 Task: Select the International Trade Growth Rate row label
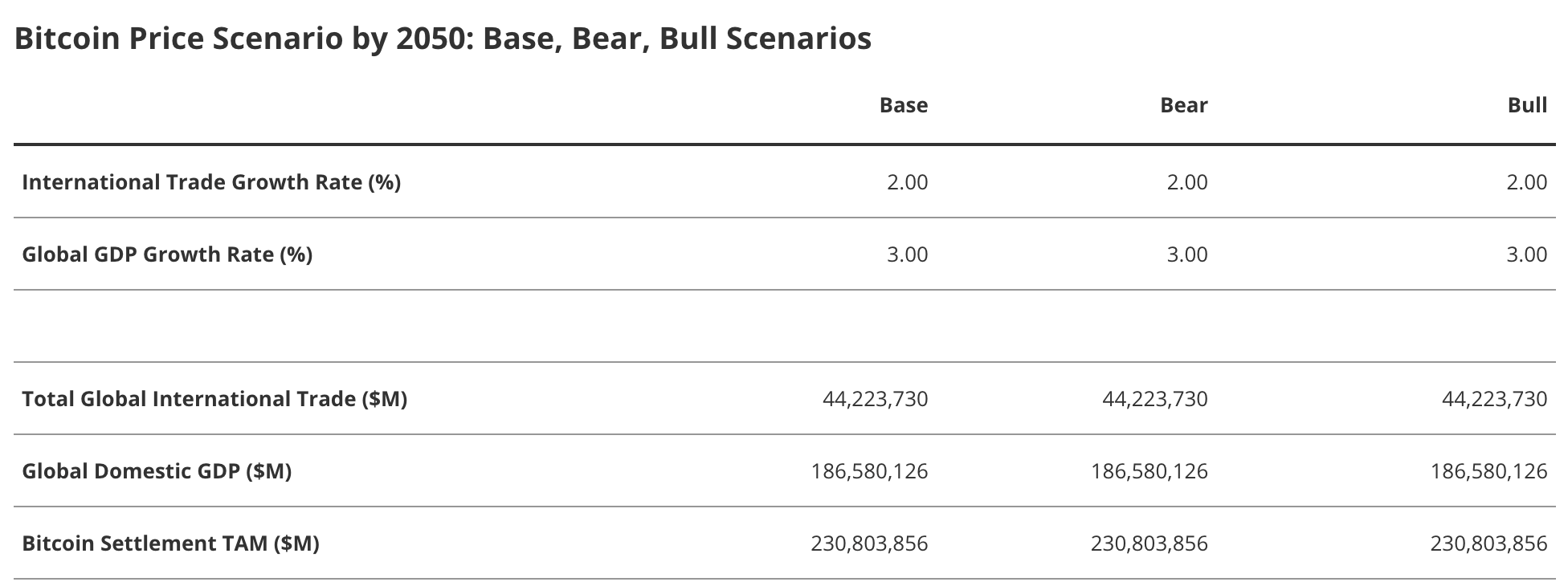pos(211,182)
